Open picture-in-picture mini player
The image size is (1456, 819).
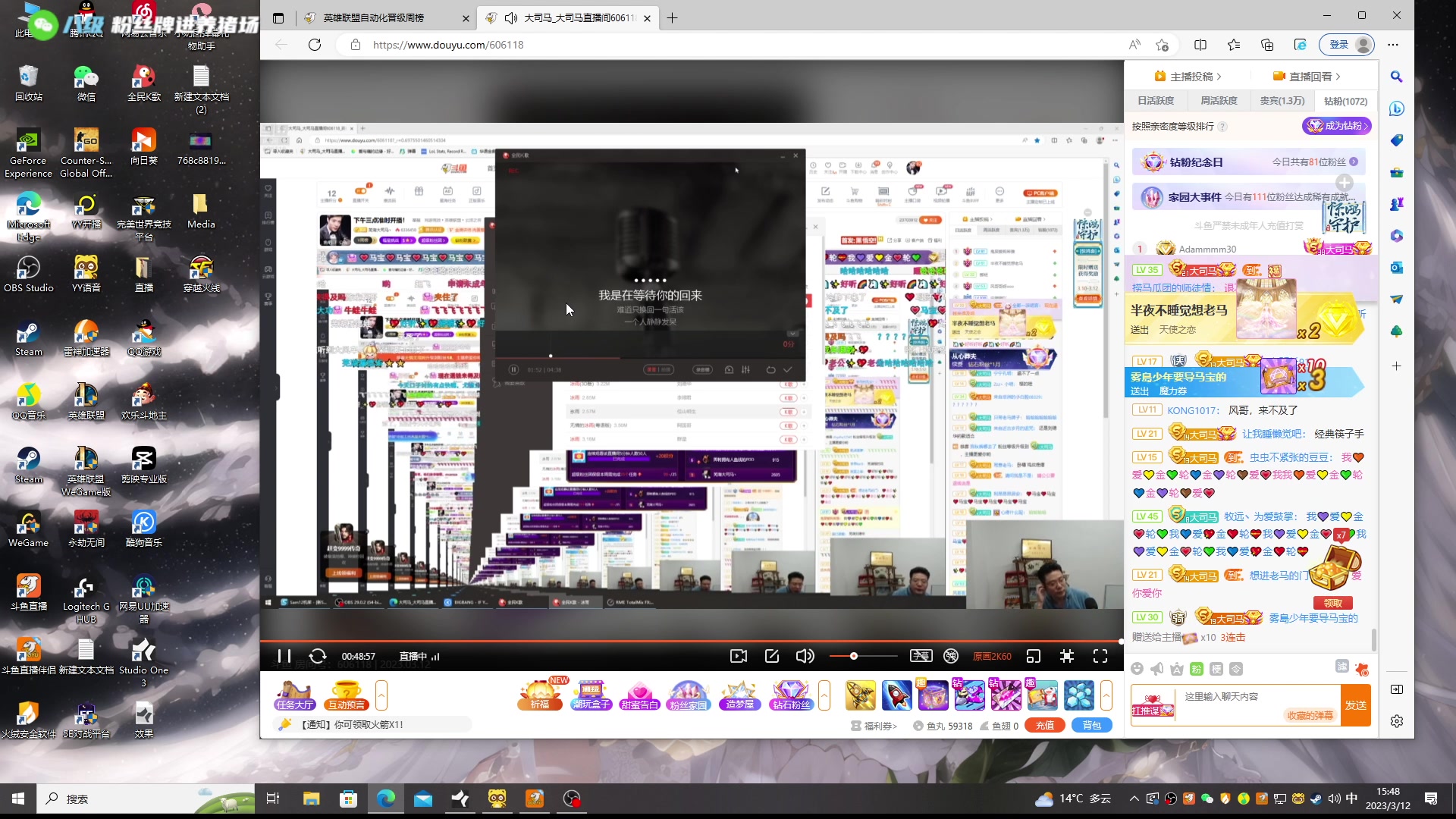pyautogui.click(x=1034, y=656)
